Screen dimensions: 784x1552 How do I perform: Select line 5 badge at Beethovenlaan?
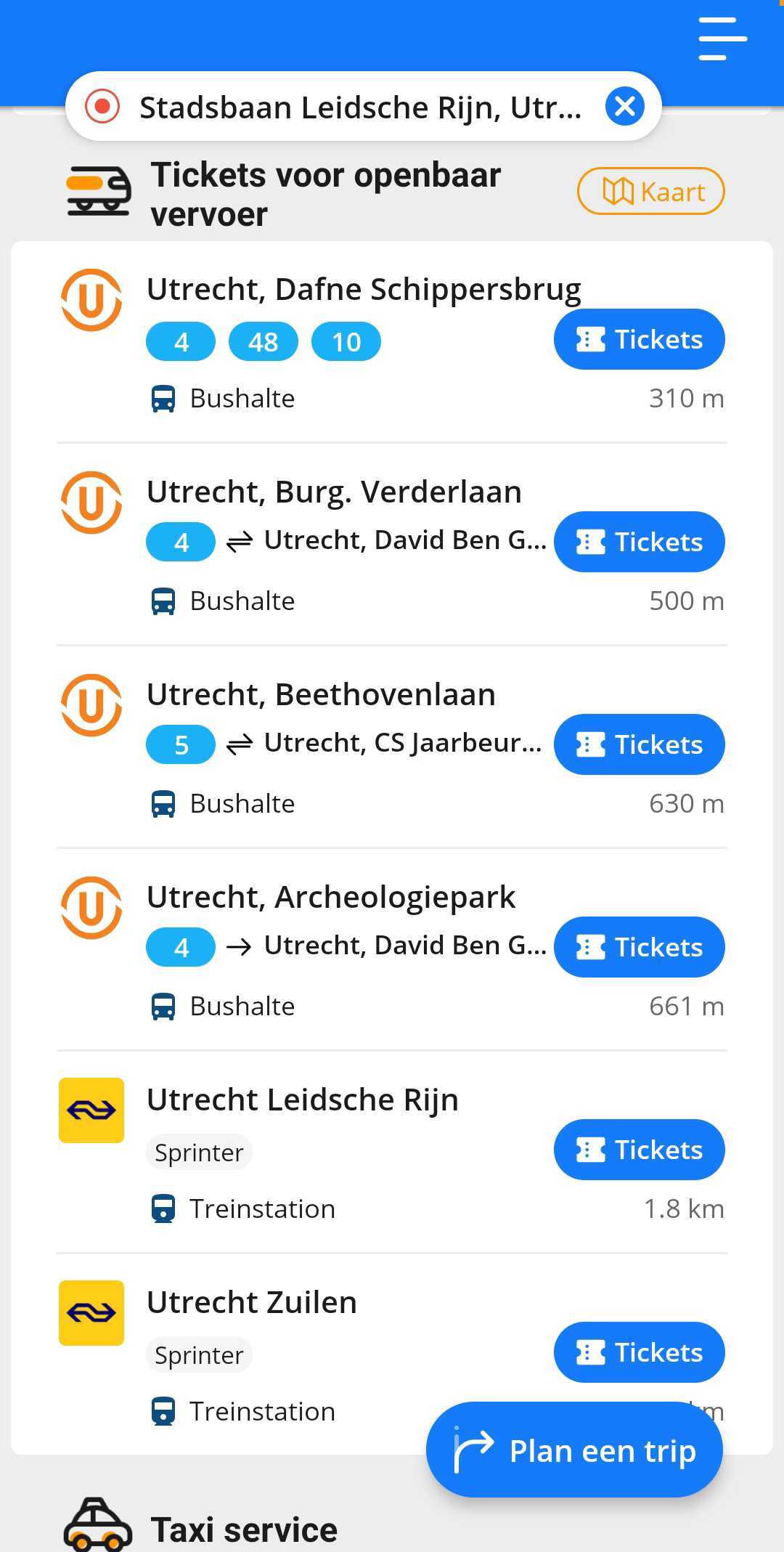[x=181, y=744]
